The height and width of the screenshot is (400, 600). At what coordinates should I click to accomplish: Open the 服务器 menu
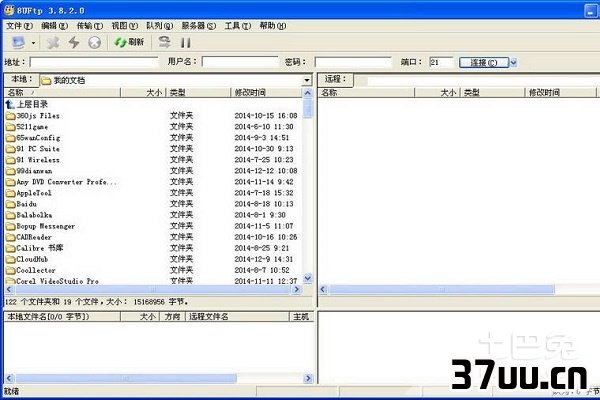pyautogui.click(x=199, y=26)
